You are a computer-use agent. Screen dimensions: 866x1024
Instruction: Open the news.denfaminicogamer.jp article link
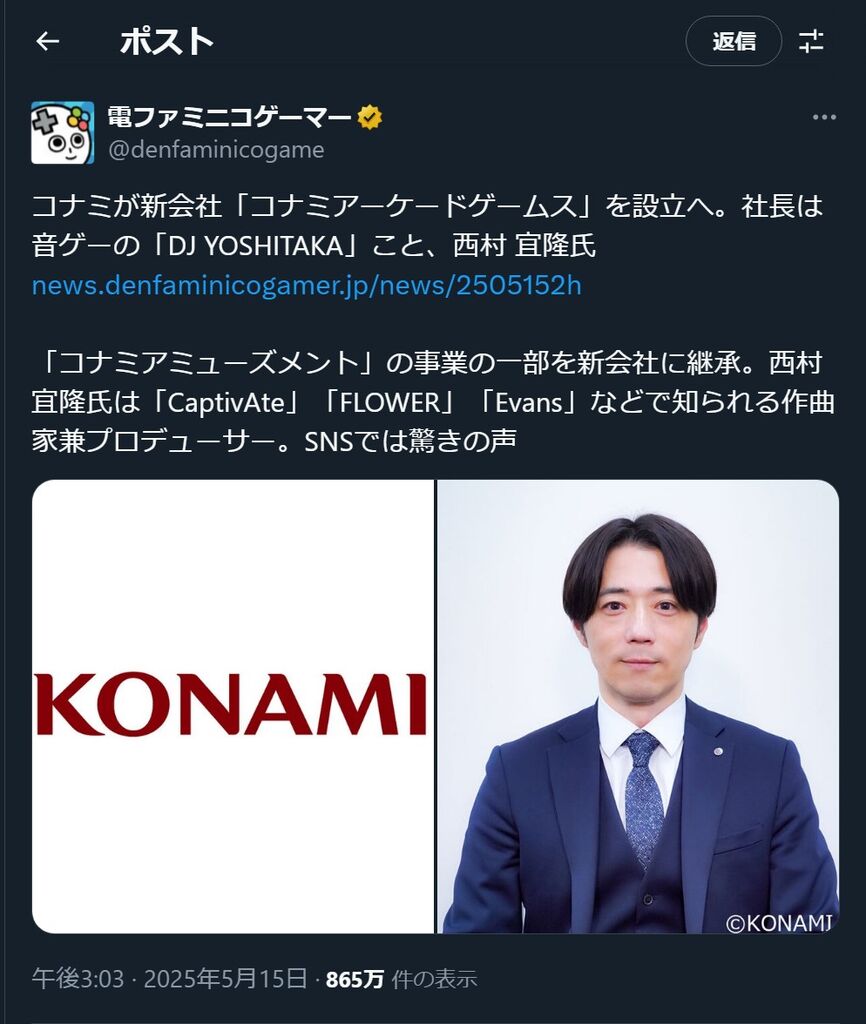pyautogui.click(x=306, y=285)
